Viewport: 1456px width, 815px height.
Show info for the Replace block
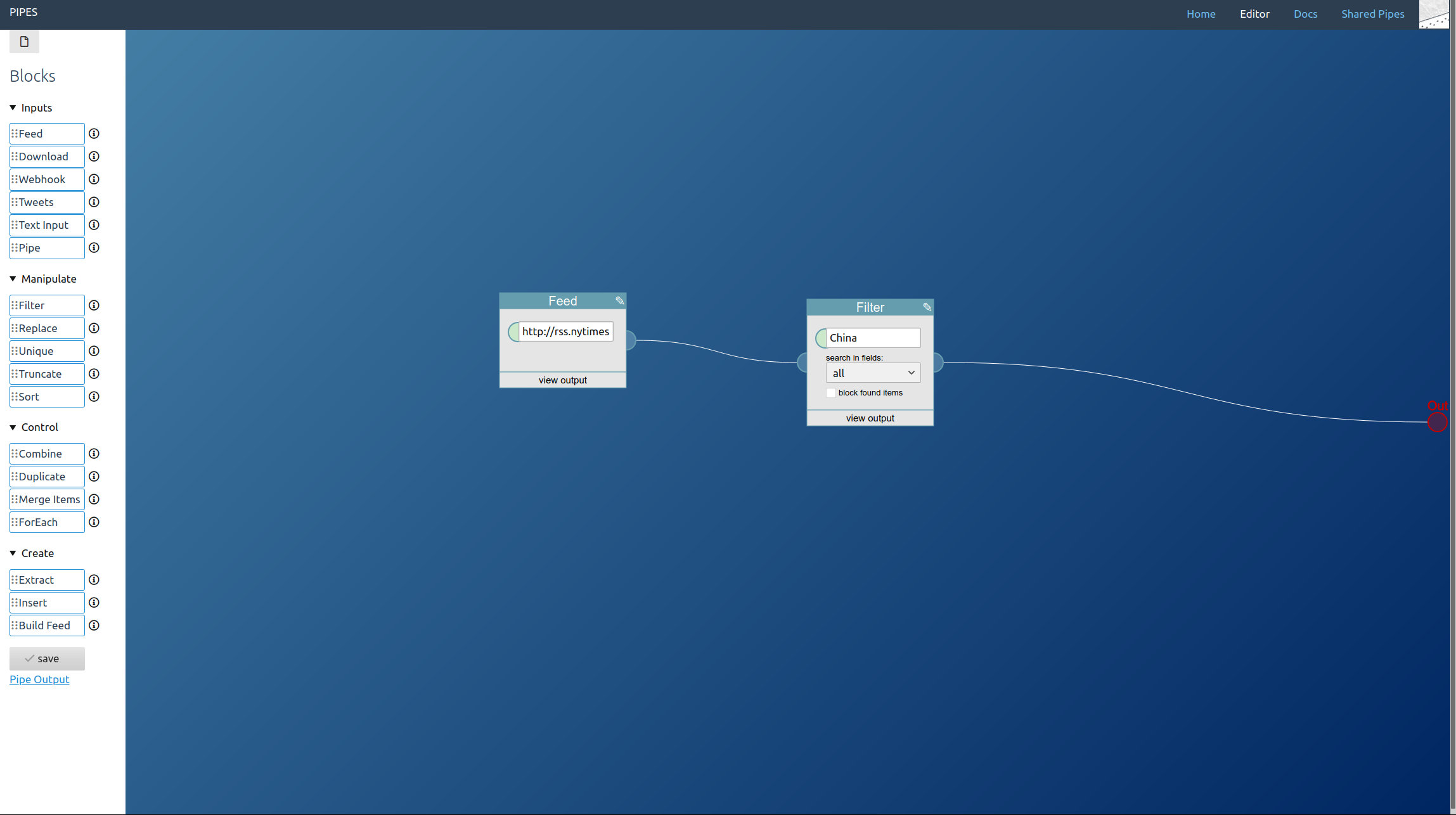point(94,328)
